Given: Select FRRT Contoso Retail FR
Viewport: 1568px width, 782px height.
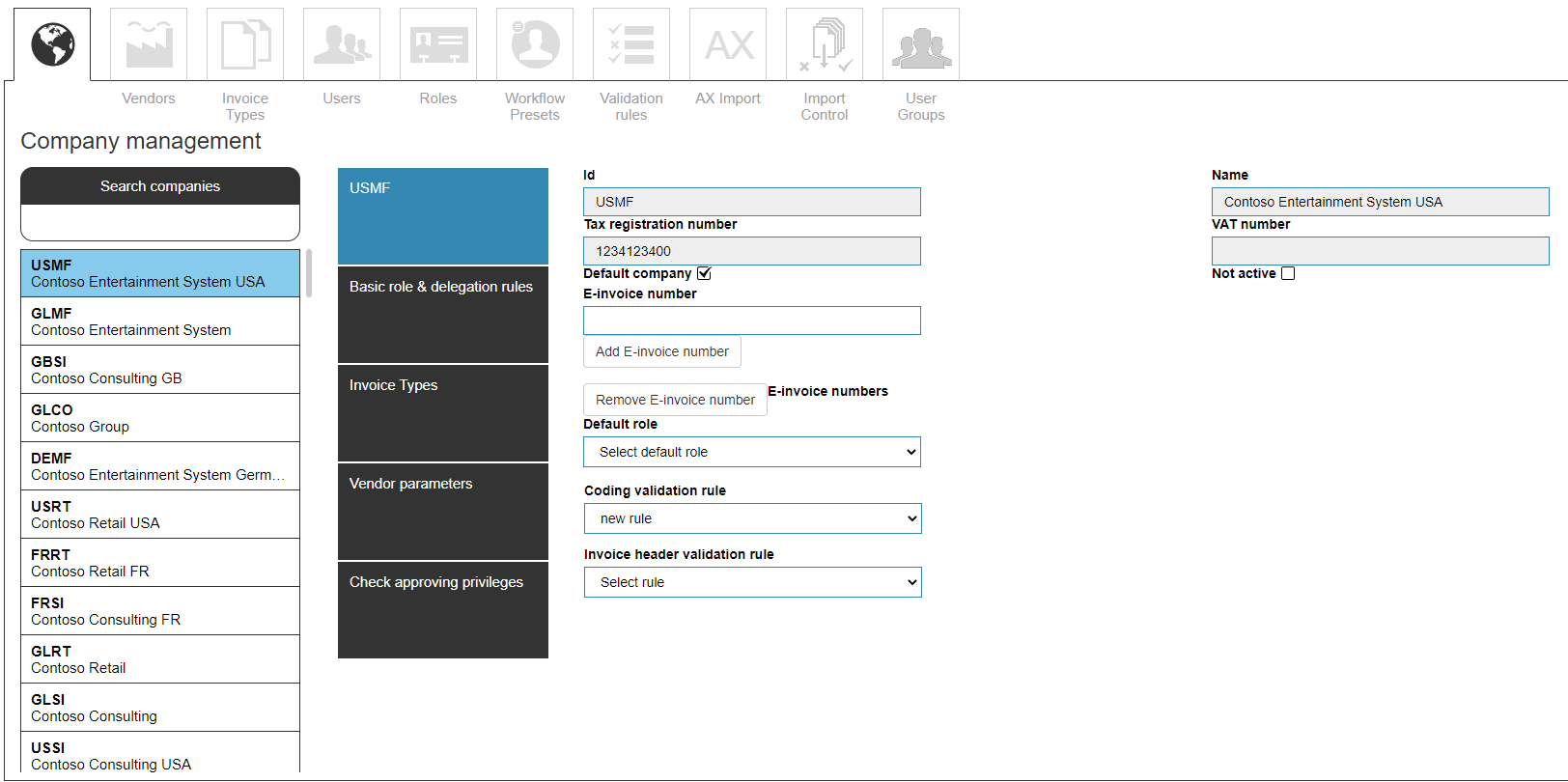Looking at the screenshot, I should (160, 563).
